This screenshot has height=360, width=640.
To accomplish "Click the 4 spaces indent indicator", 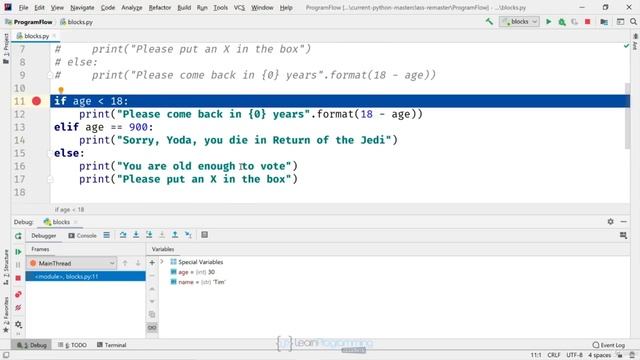I will pos(599,355).
